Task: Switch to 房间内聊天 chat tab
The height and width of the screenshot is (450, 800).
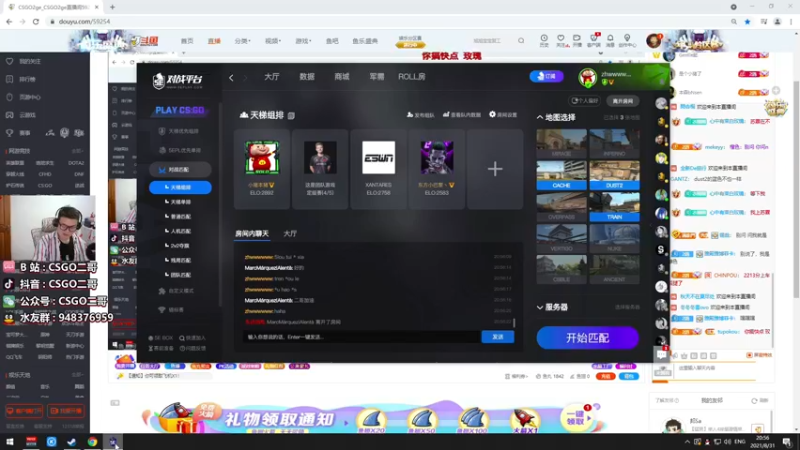Action: point(252,234)
